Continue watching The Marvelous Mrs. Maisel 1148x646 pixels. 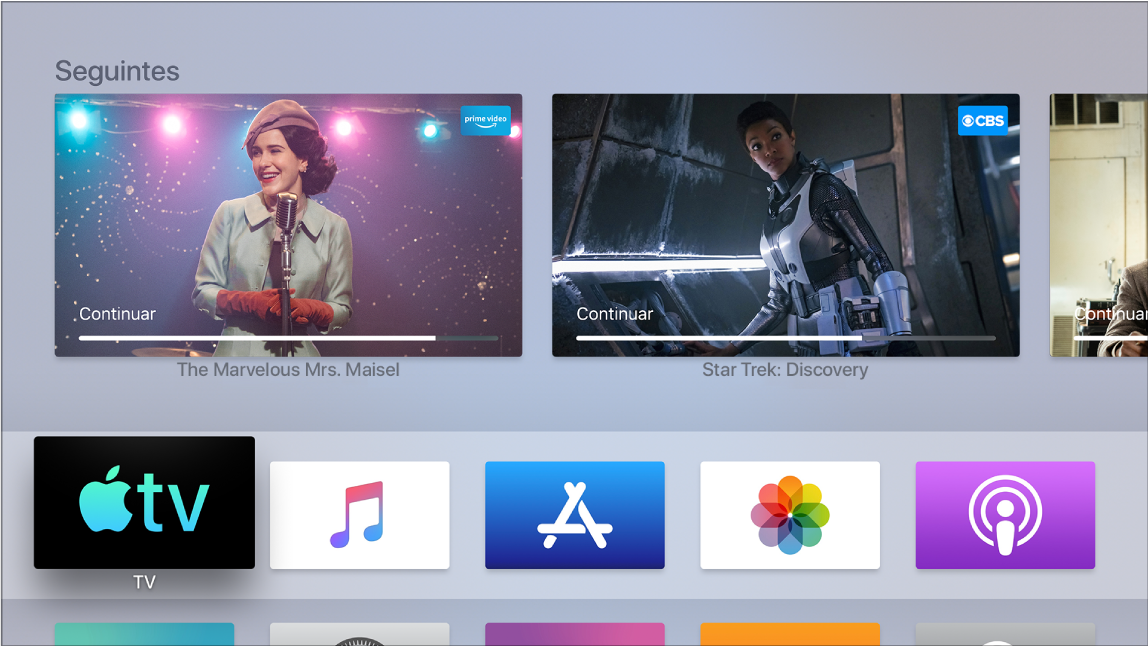pyautogui.click(x=288, y=225)
